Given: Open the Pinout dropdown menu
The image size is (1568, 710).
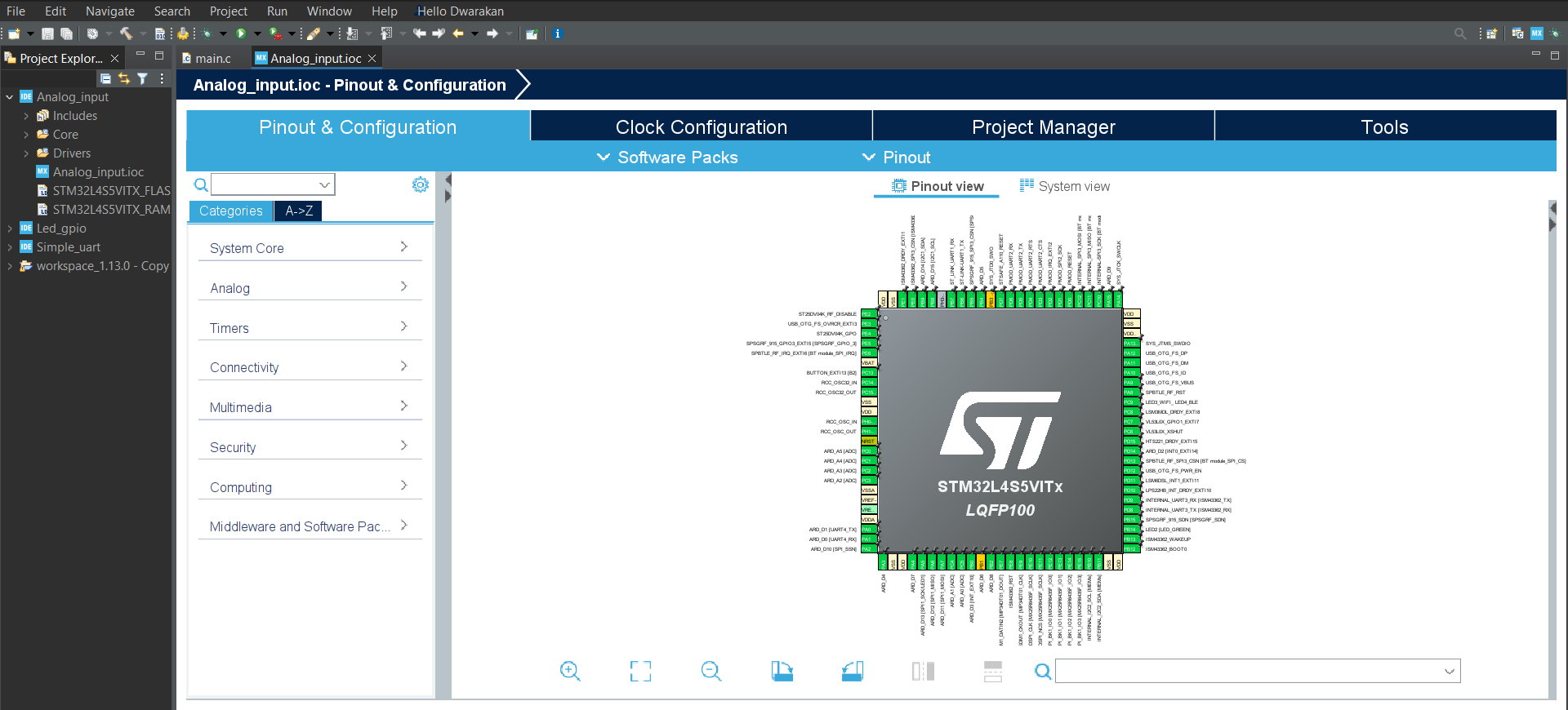Looking at the screenshot, I should [897, 157].
